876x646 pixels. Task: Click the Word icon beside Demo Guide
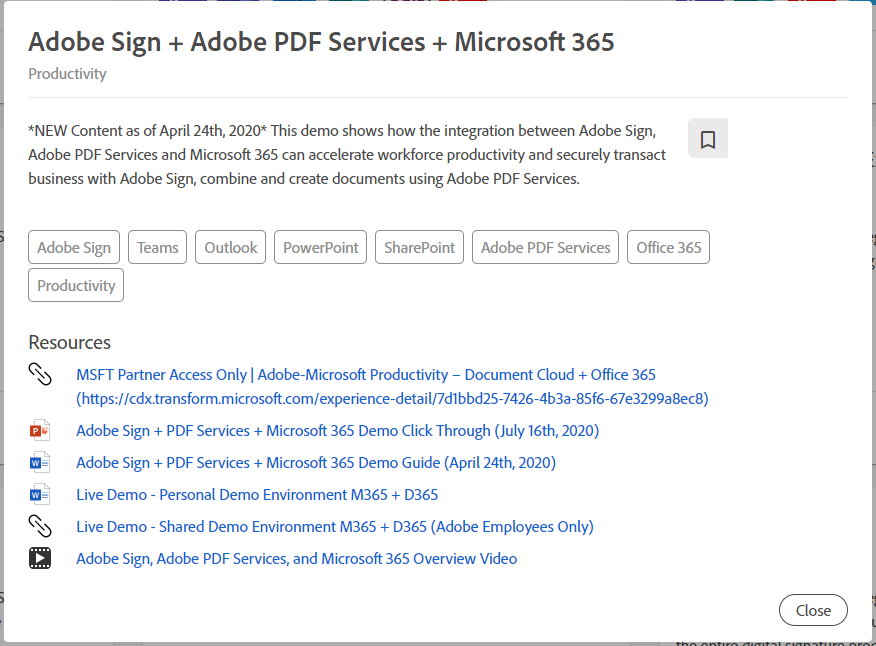pos(40,463)
